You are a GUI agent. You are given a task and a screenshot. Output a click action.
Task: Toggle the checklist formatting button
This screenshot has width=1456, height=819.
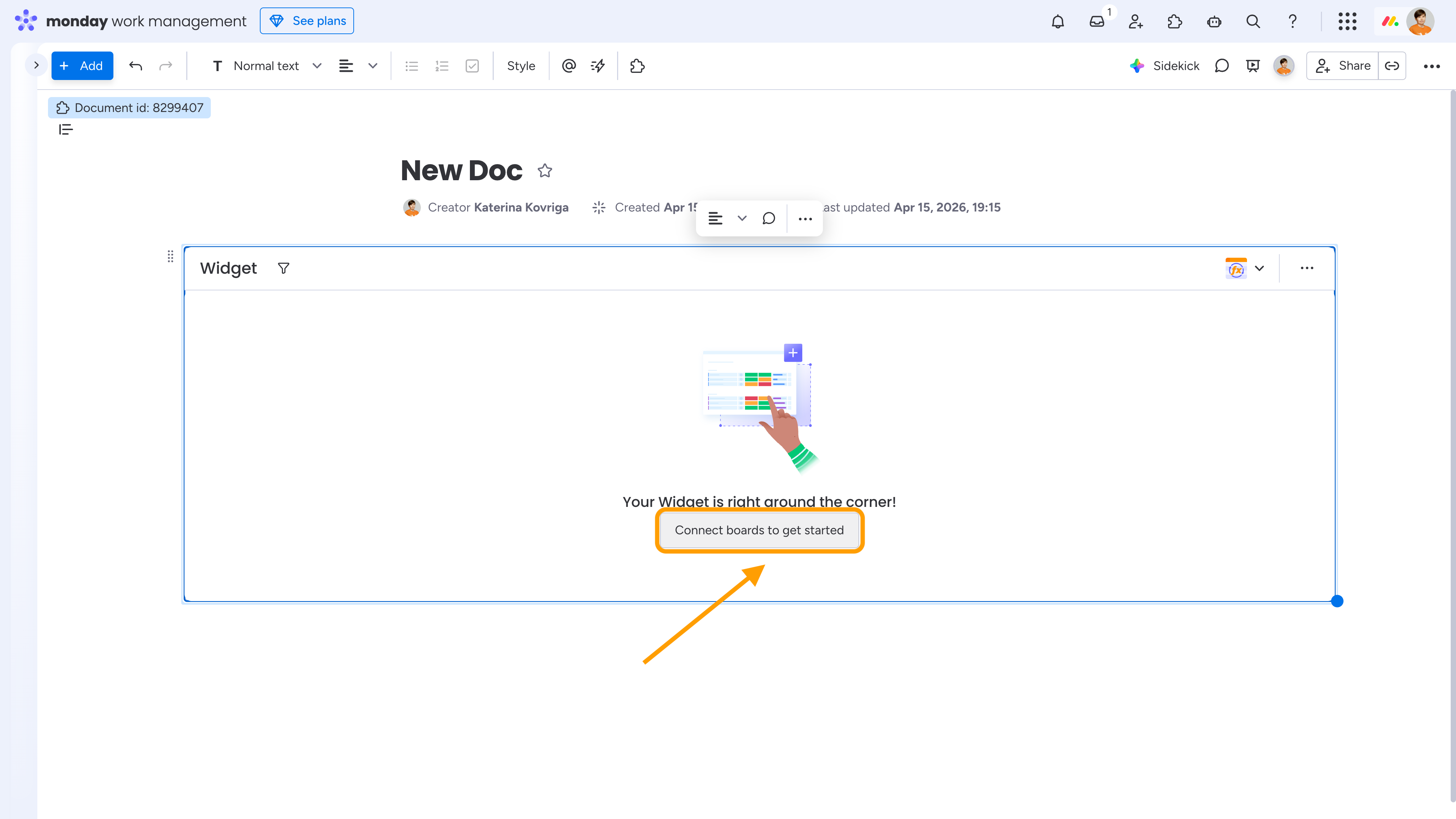coord(472,66)
